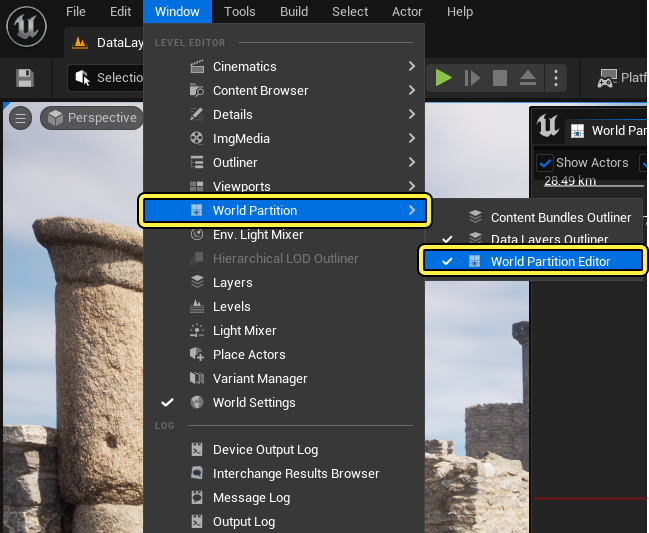The height and width of the screenshot is (533, 649).
Task: Click the Eject playback icon
Action: tap(528, 78)
